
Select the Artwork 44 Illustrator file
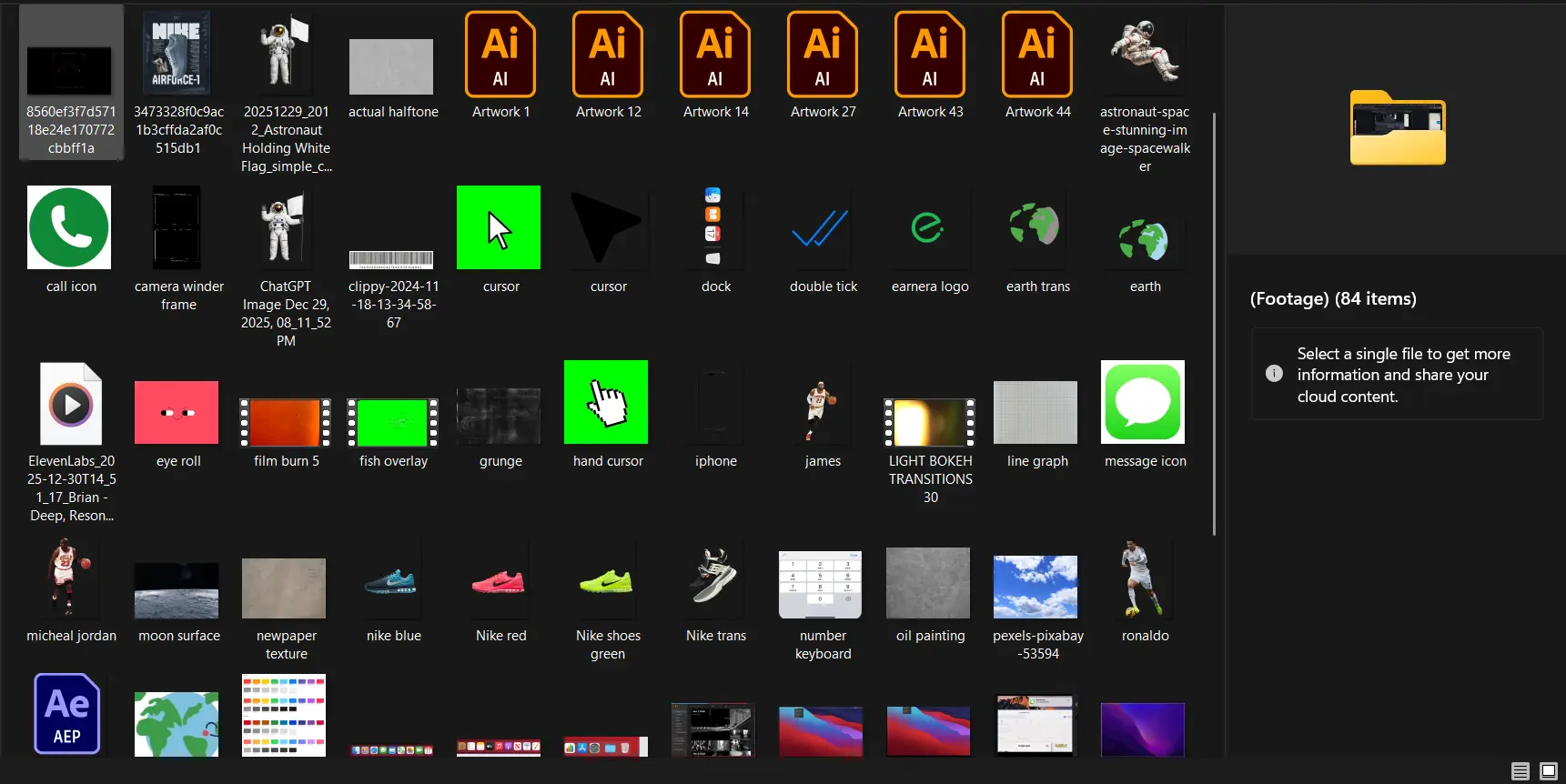click(1036, 55)
